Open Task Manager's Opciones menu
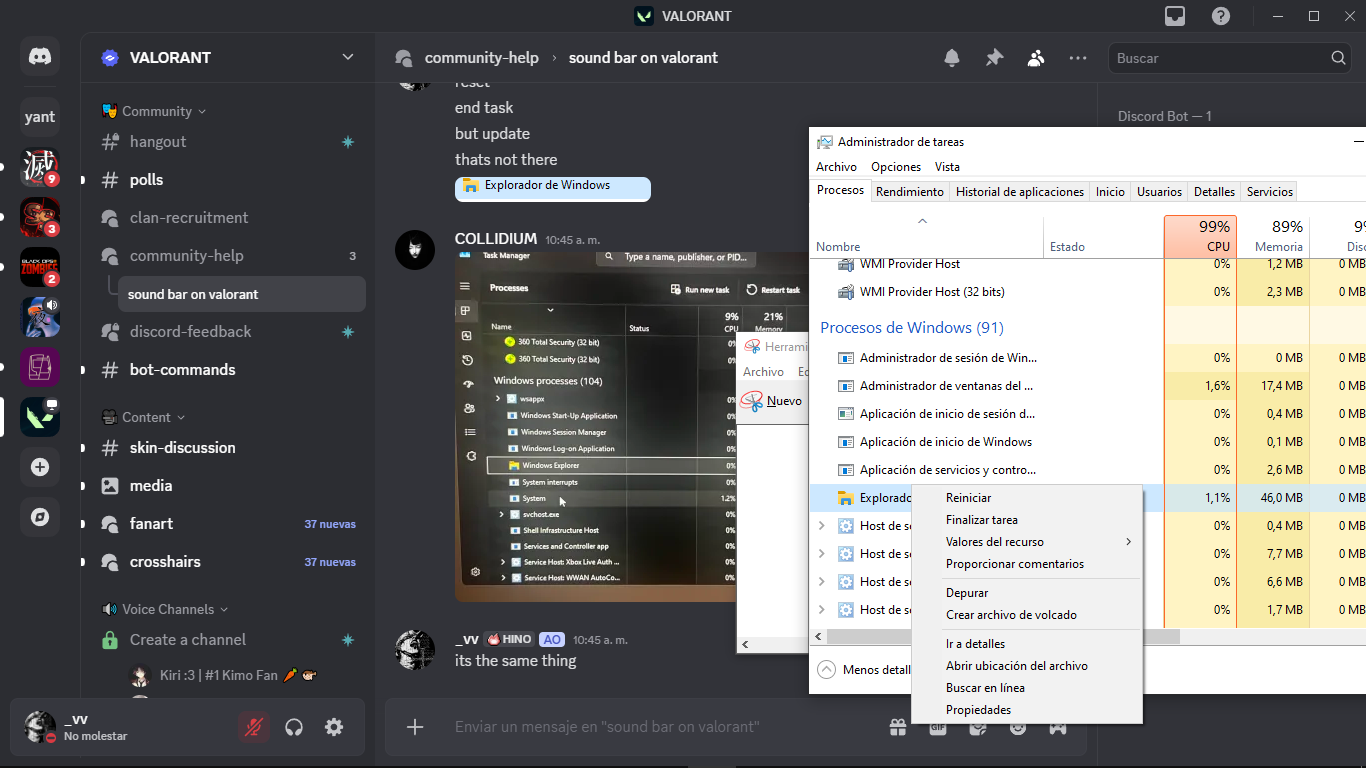 point(896,167)
